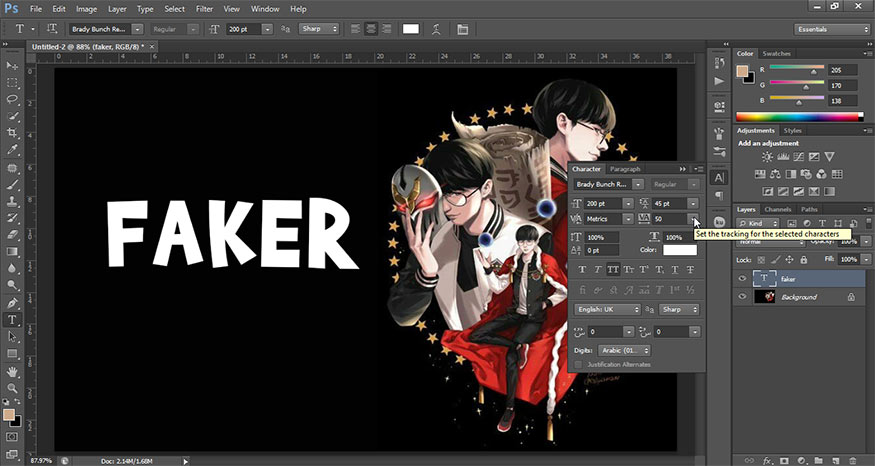Add a Levels adjustment

[x=783, y=157]
